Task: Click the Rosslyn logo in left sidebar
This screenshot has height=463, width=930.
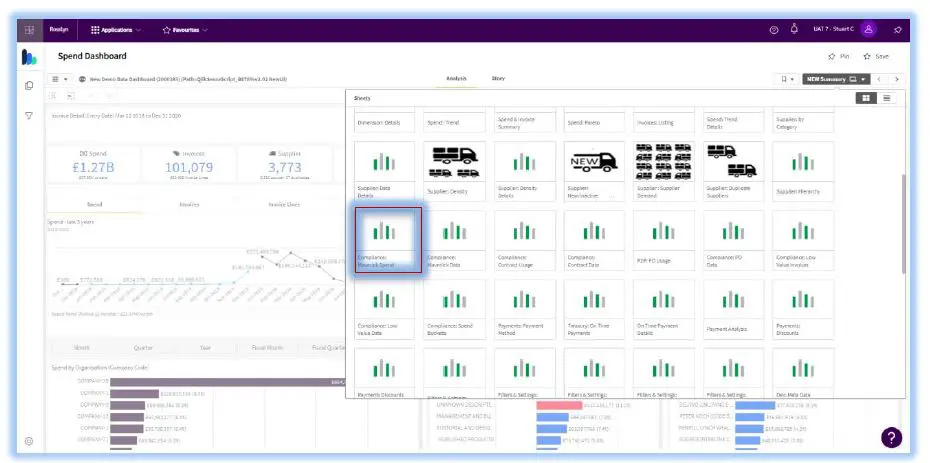Action: 29,58
